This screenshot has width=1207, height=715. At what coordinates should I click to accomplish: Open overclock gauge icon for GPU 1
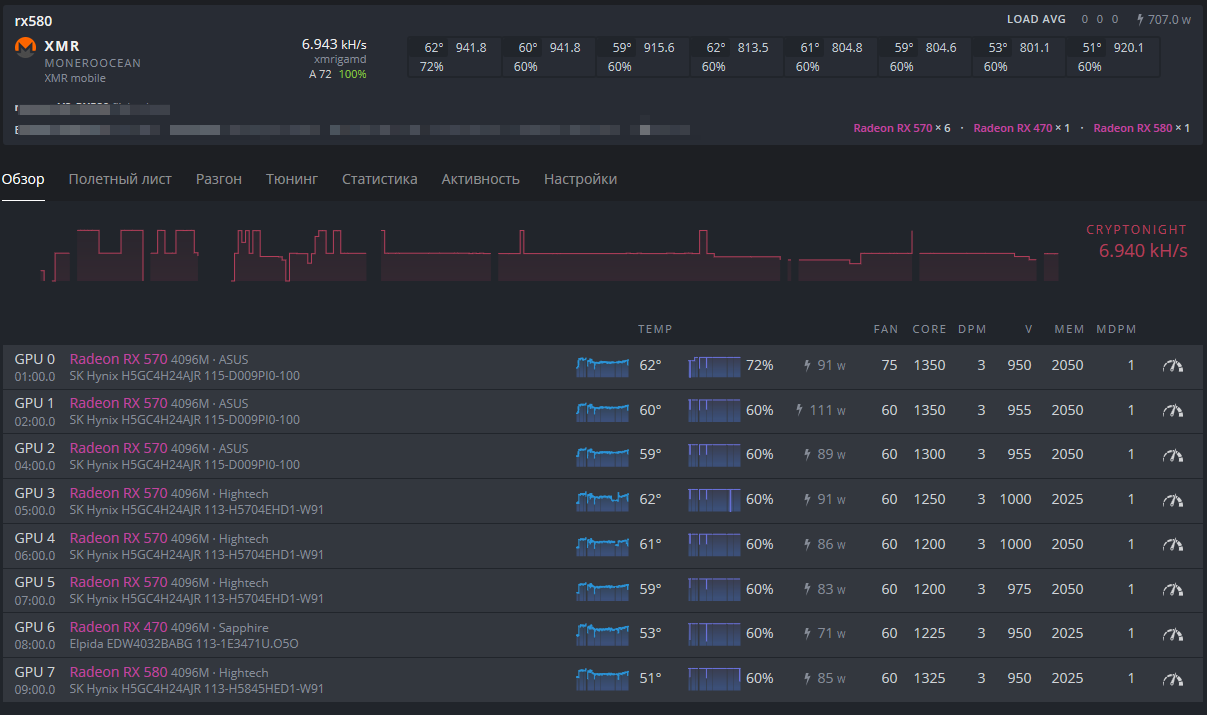(x=1172, y=410)
